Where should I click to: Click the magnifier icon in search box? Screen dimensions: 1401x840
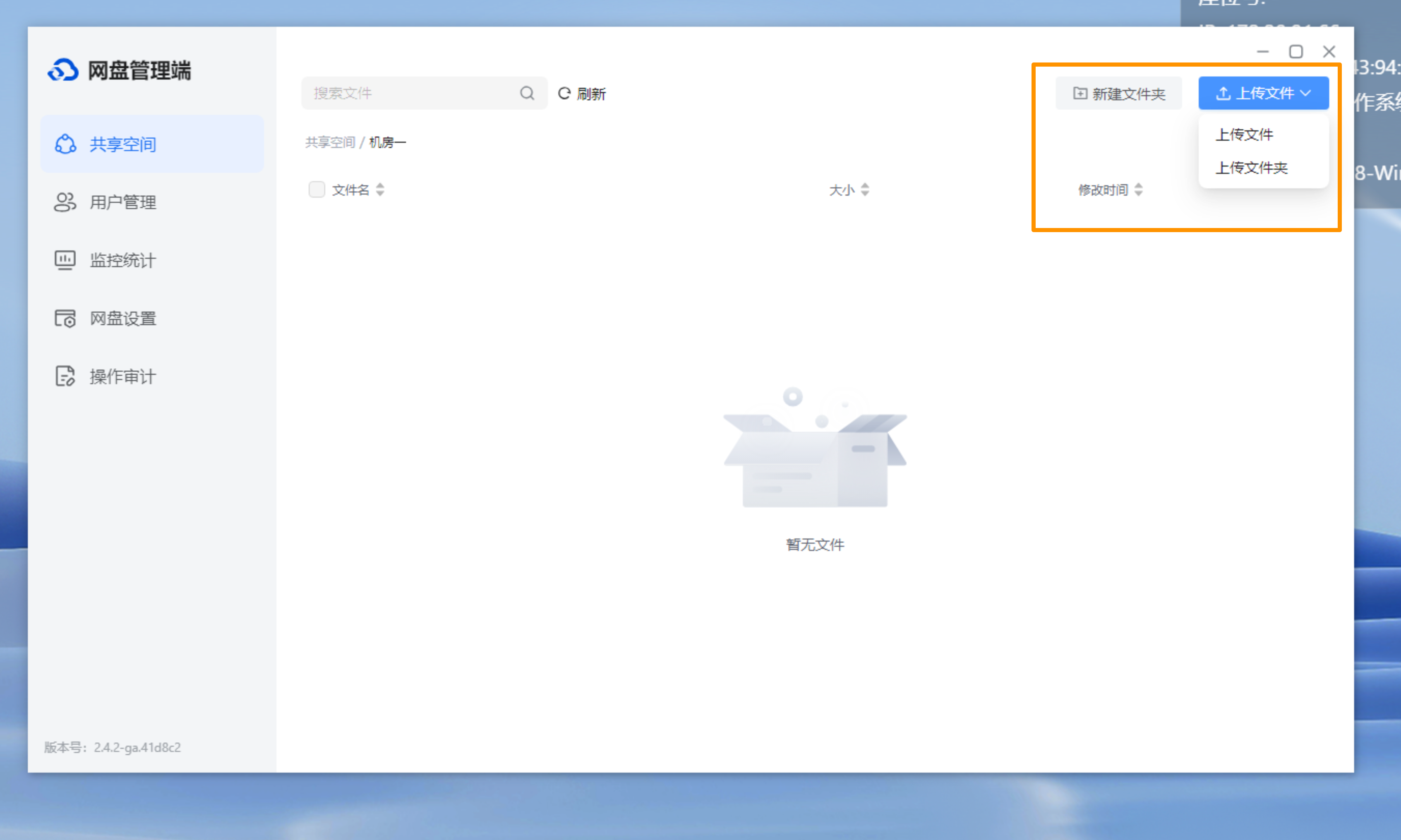[527, 94]
